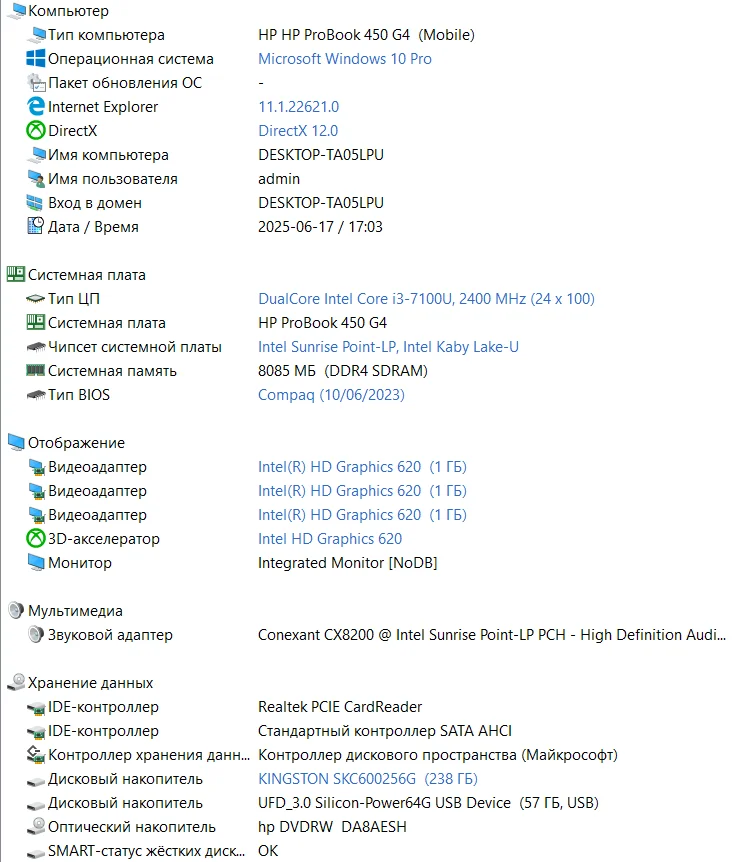Open the Intel Sunrise Point-LP chipset link
This screenshot has height=862, width=742.
(388, 347)
